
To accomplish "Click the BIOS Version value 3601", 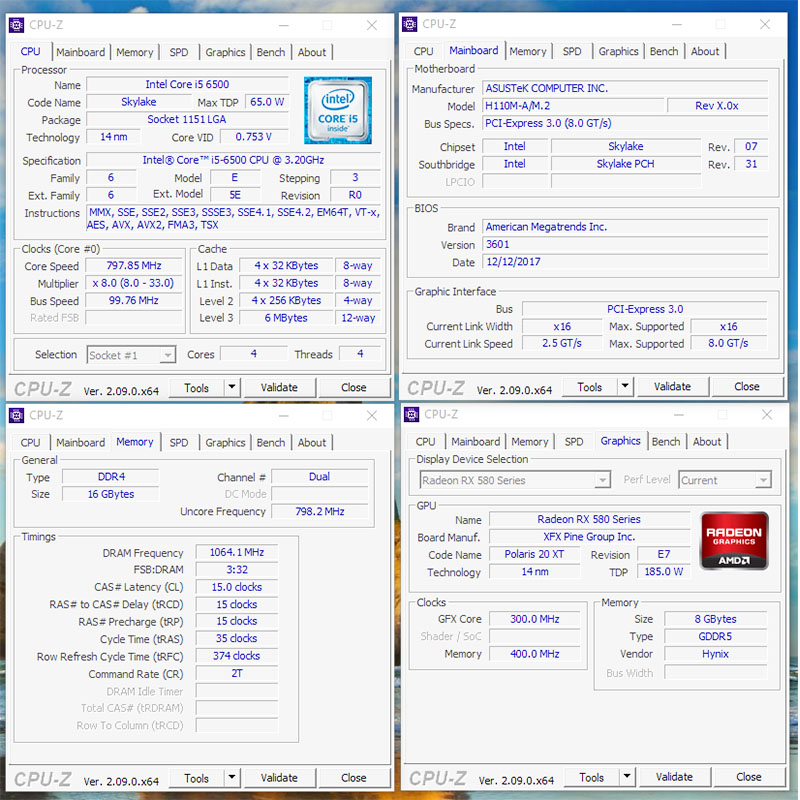I will click(x=625, y=244).
